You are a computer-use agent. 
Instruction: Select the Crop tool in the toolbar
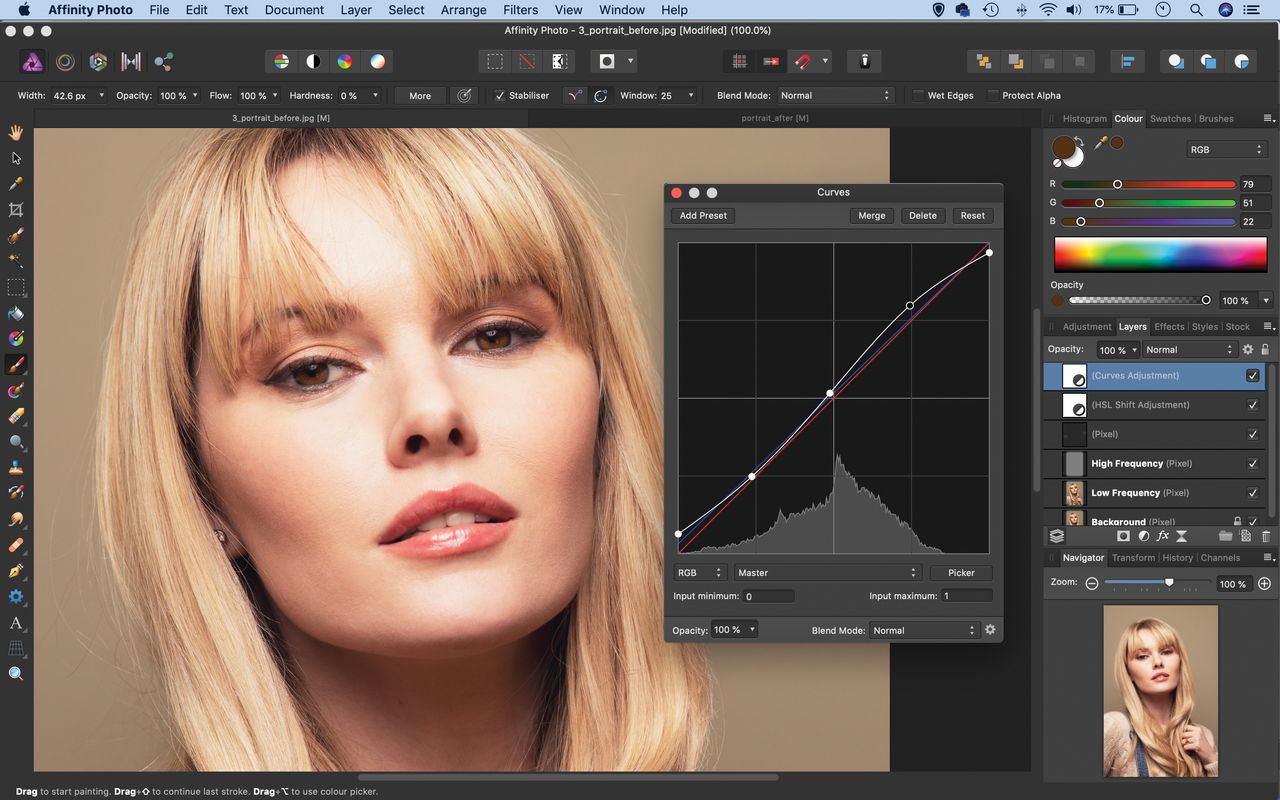(16, 210)
